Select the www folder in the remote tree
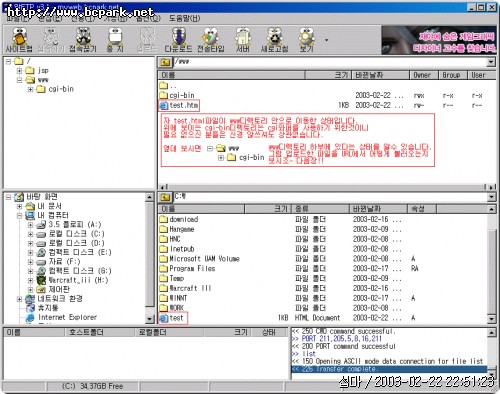 pyautogui.click(x=43, y=80)
